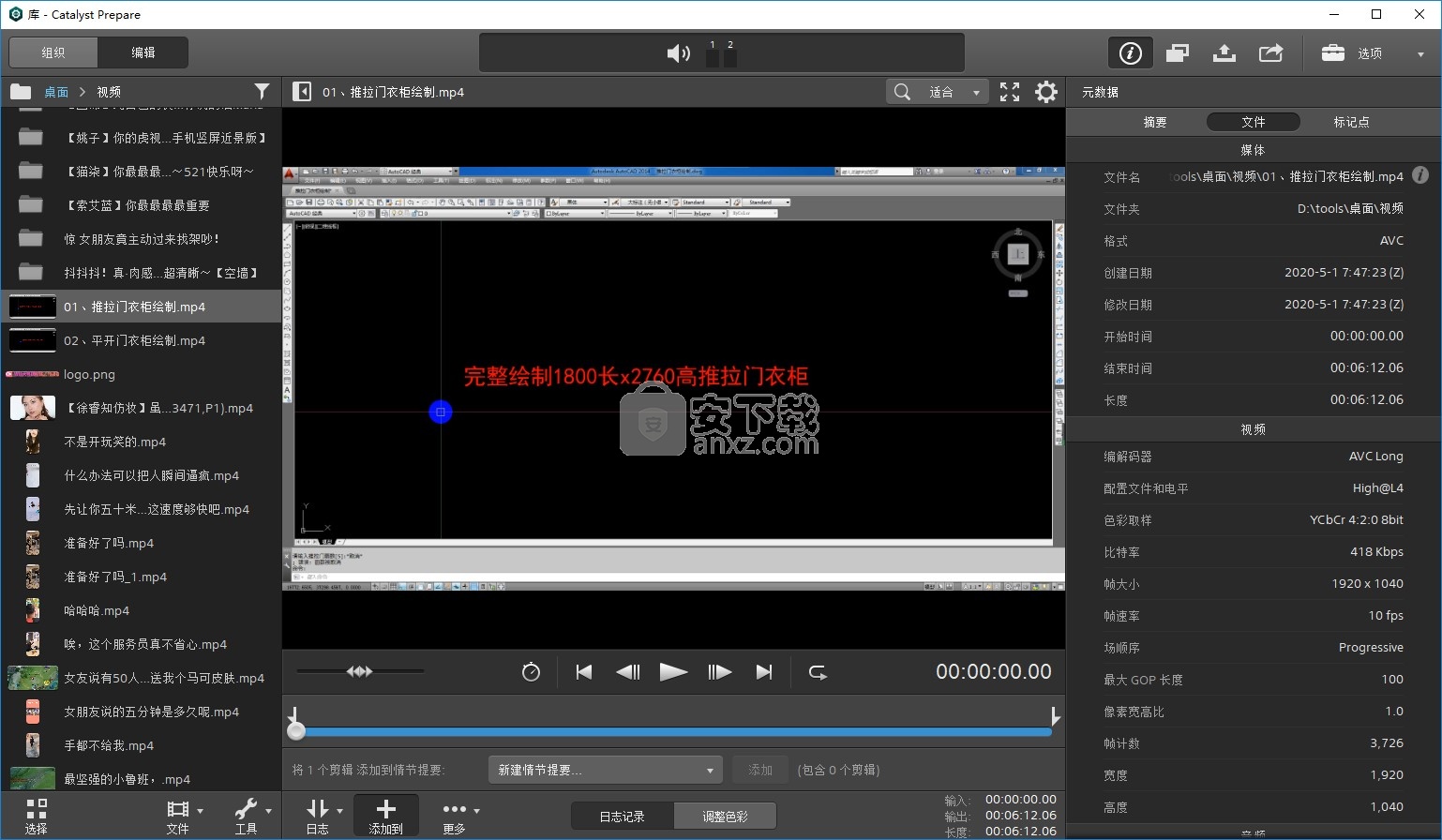Screen dimensions: 1442x840
Task: Select the 01、推拉门衣柜绘制.mp4 file
Action: pos(141,307)
